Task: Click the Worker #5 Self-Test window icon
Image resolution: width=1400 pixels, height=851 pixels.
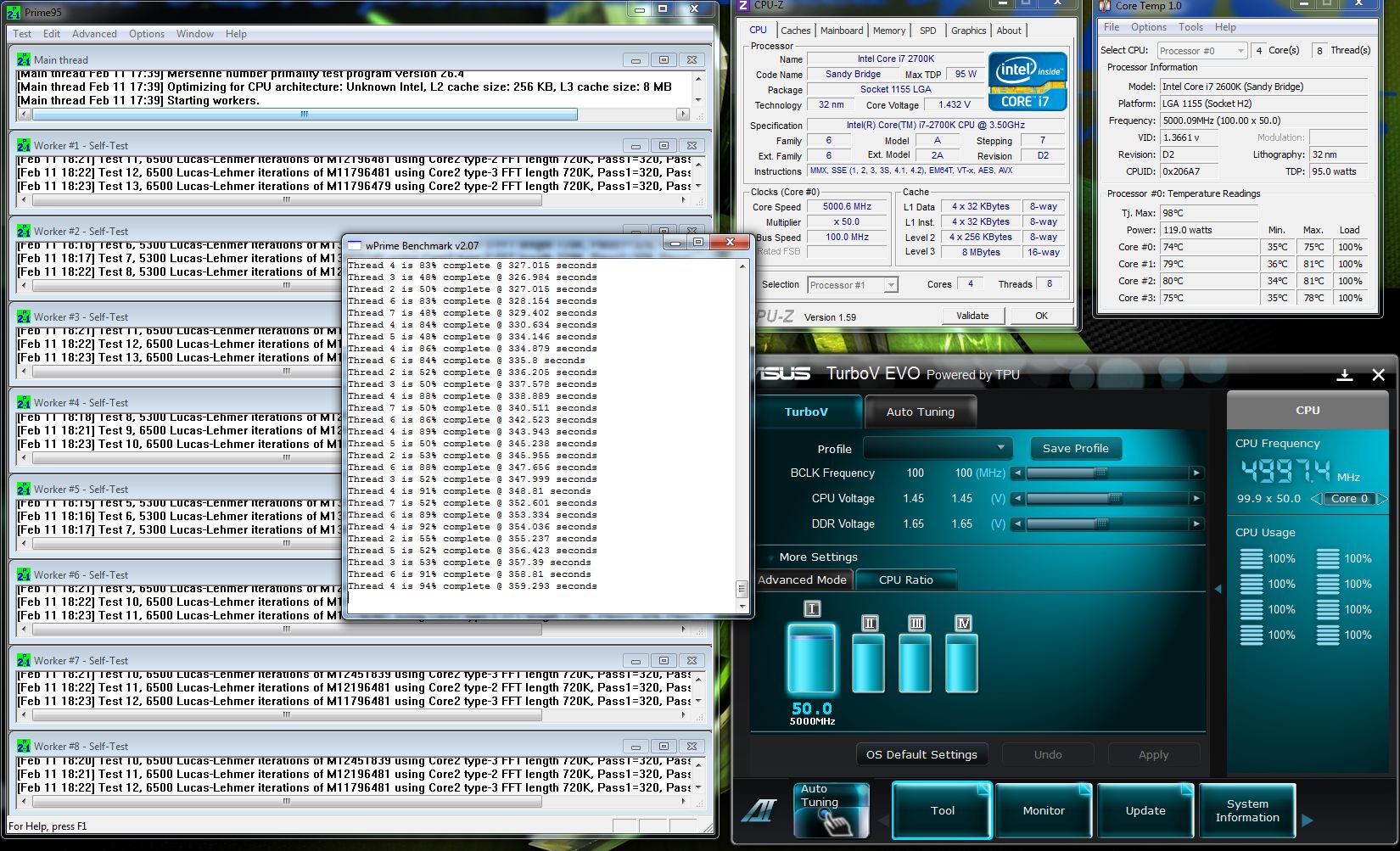Action: pyautogui.click(x=24, y=489)
